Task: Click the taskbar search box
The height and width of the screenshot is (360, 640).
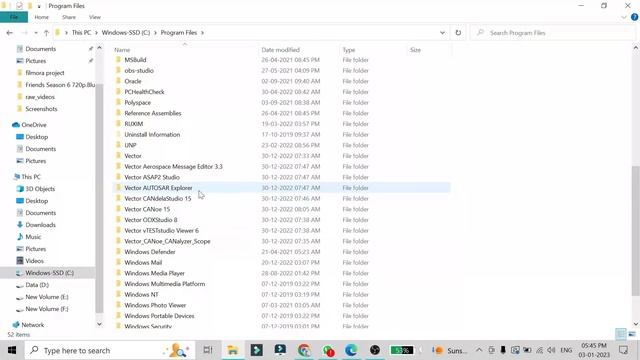Action: click(x=109, y=350)
